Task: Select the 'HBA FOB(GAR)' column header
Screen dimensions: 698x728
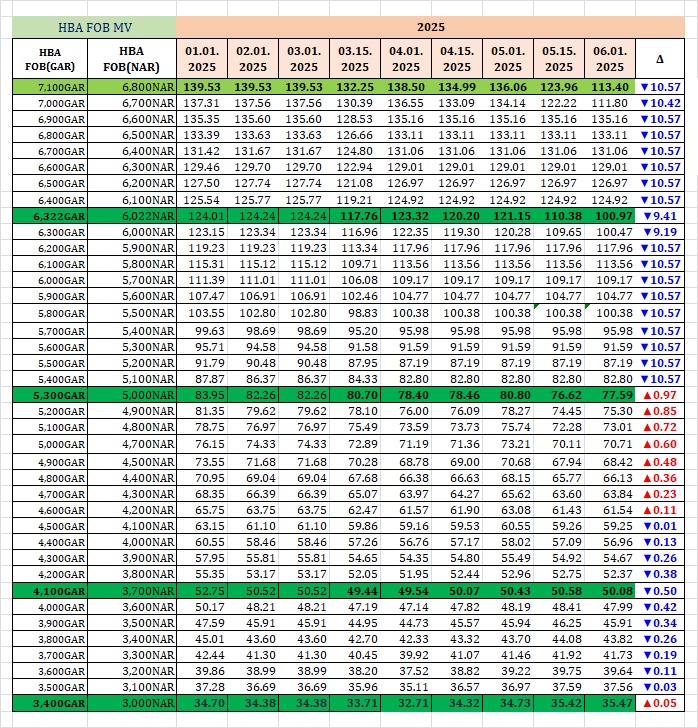Action: coord(50,59)
